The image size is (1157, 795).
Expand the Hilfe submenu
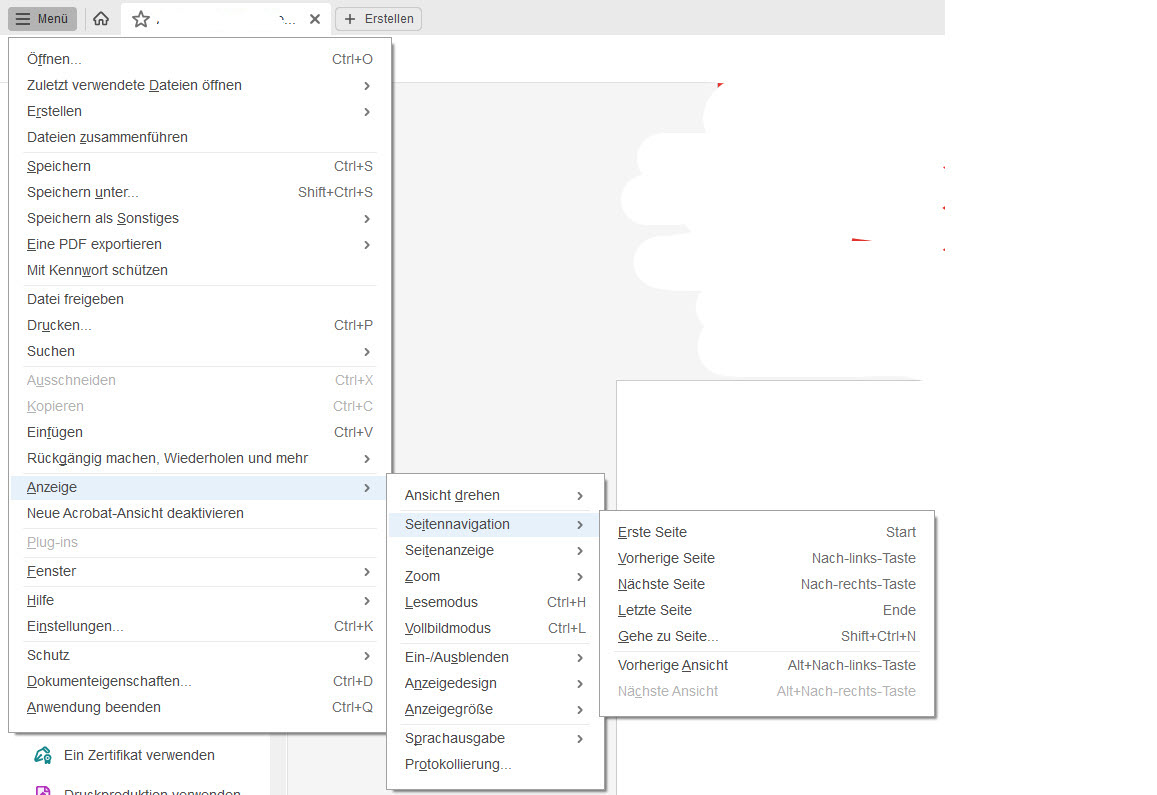(199, 600)
